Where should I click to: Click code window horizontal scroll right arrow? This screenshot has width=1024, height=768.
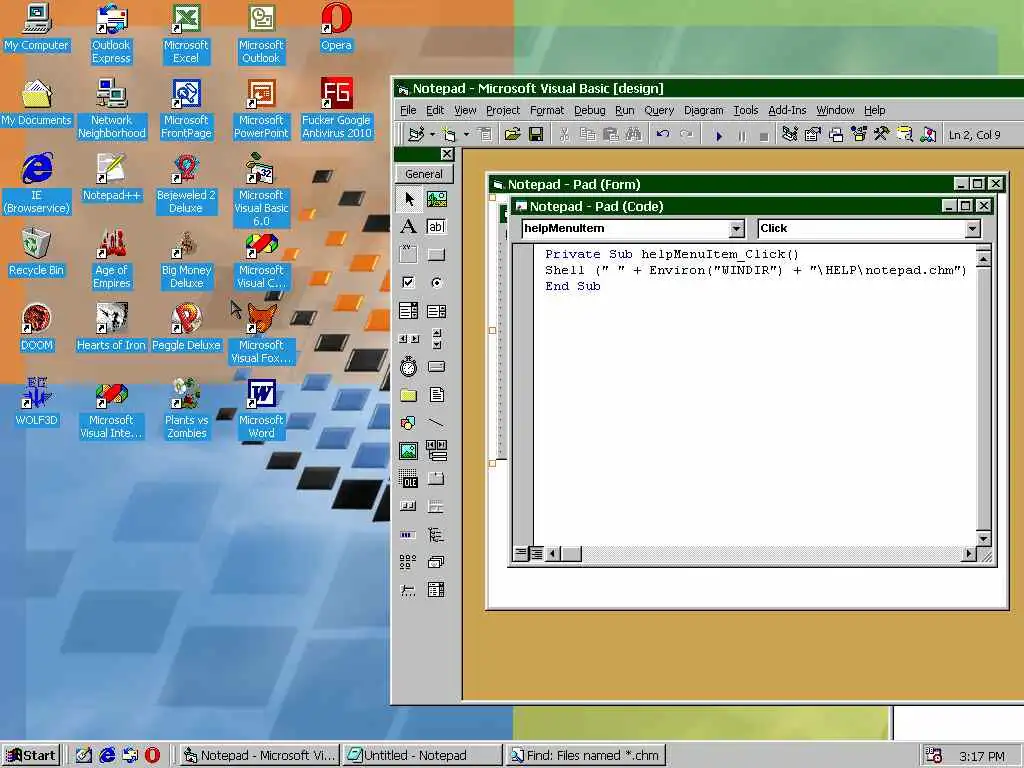(x=969, y=554)
